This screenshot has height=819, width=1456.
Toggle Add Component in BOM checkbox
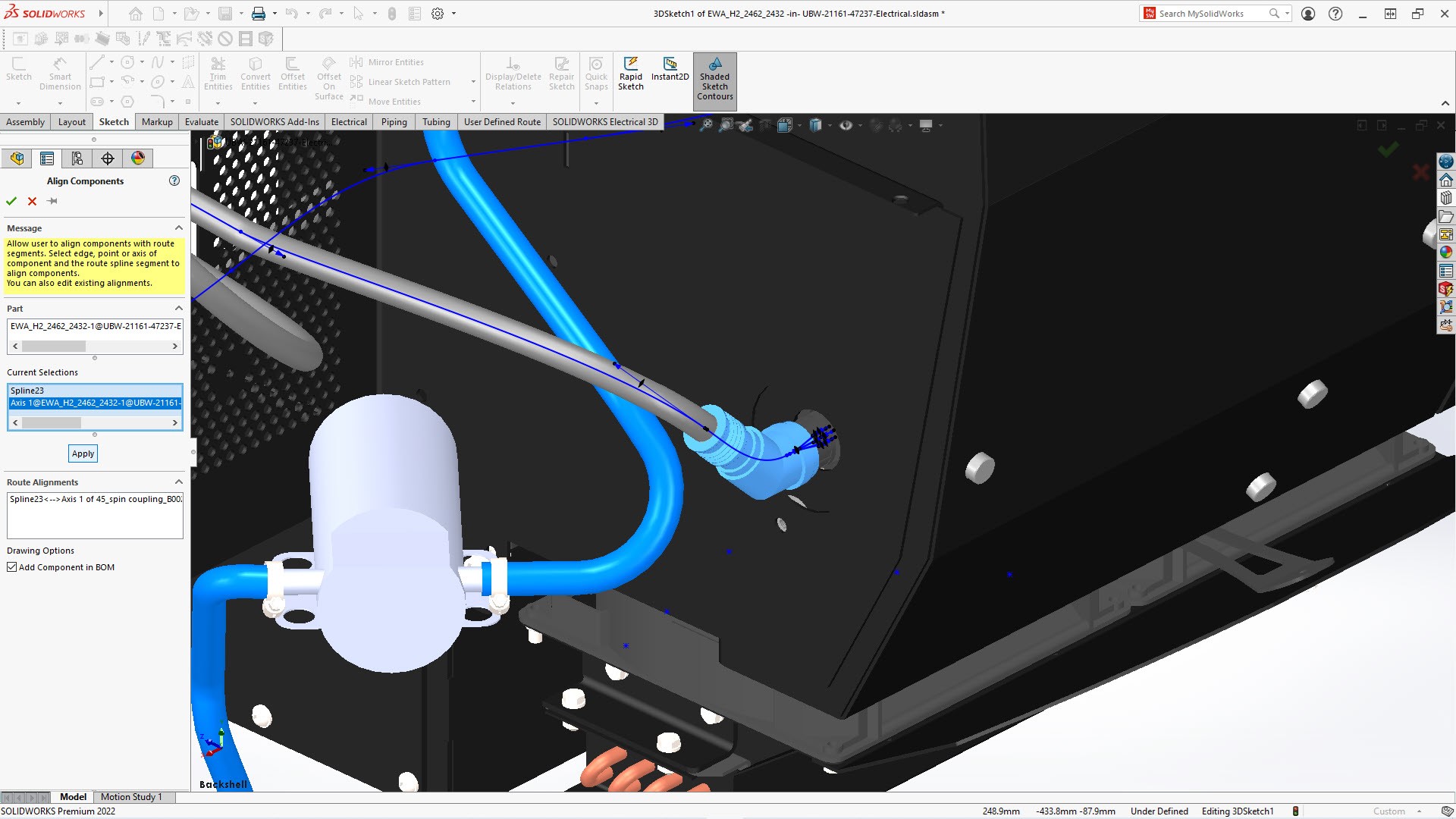[x=12, y=567]
